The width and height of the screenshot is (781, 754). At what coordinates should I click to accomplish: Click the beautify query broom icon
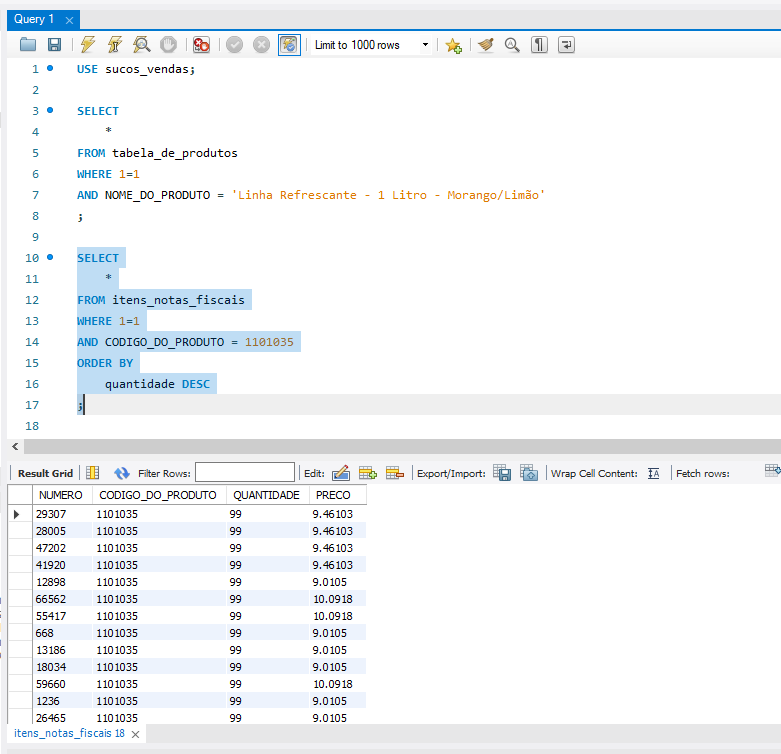(x=486, y=45)
